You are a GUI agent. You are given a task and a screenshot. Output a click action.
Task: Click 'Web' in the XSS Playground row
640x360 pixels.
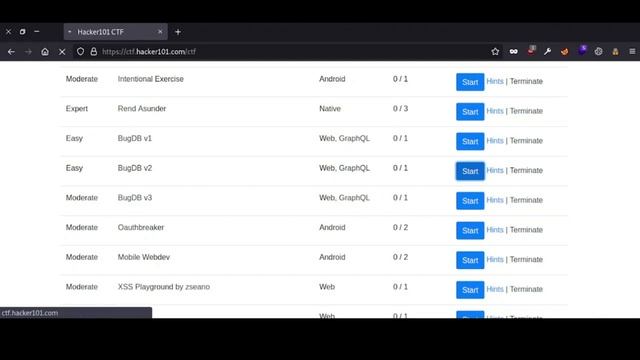[327, 287]
